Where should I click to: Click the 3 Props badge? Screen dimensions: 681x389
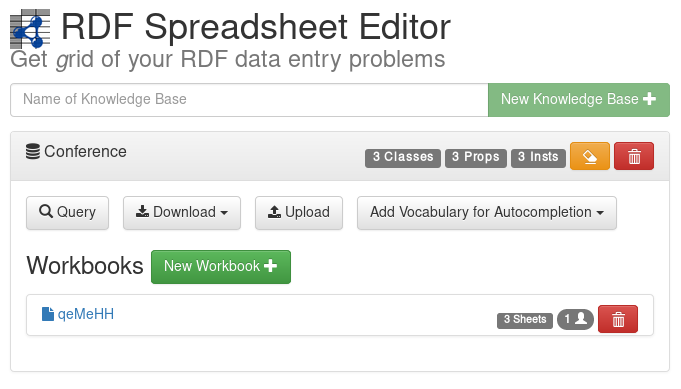(x=476, y=158)
